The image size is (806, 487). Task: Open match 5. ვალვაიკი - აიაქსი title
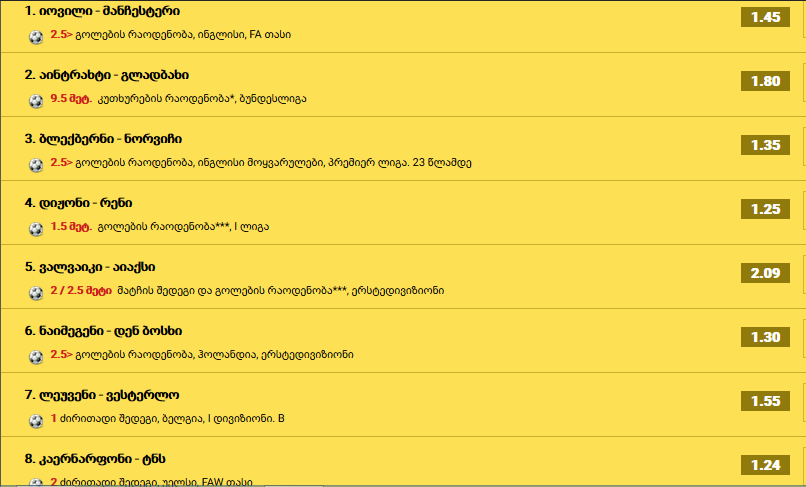(90, 267)
